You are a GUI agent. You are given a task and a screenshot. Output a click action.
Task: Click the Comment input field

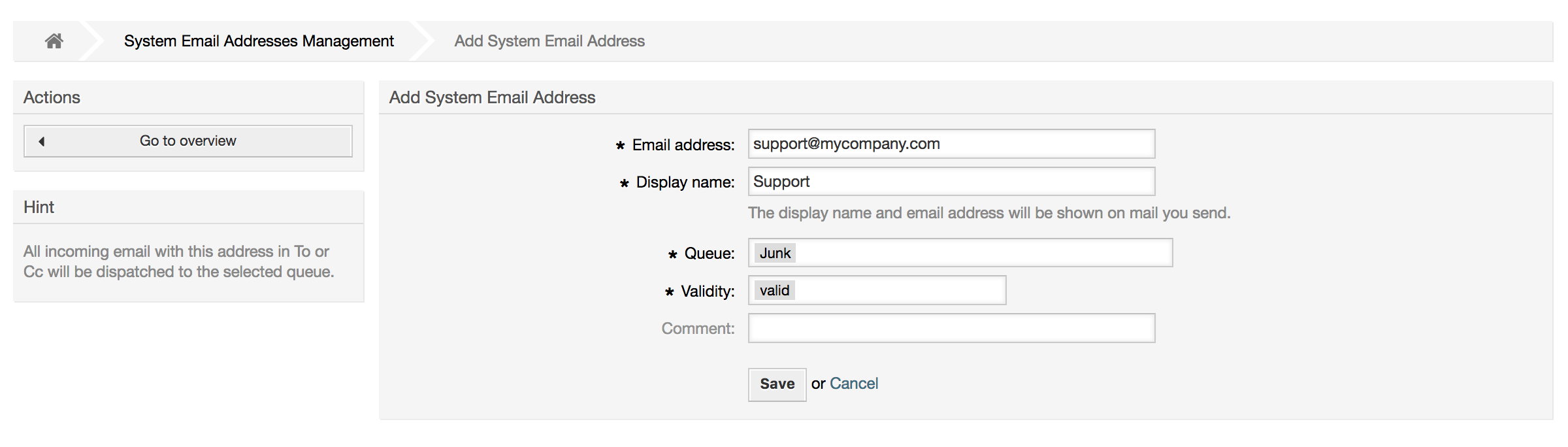951,327
